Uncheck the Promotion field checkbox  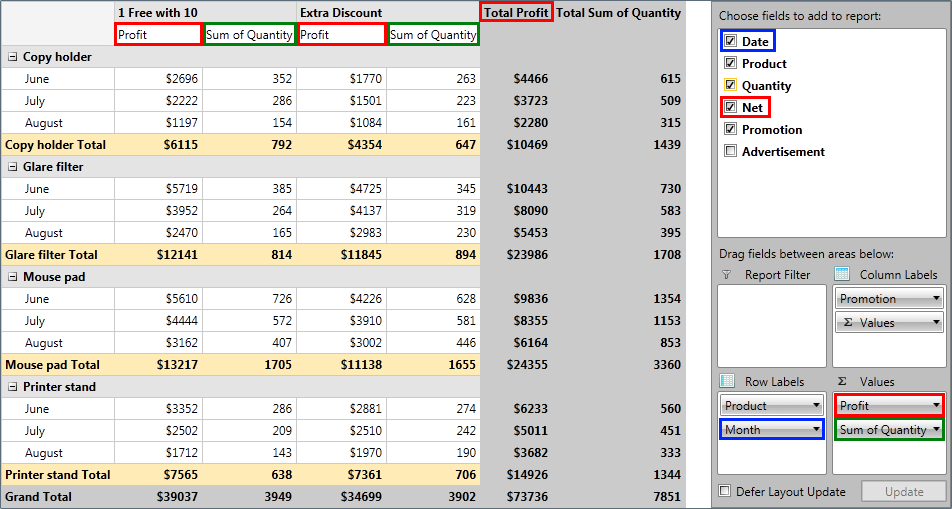coord(731,129)
